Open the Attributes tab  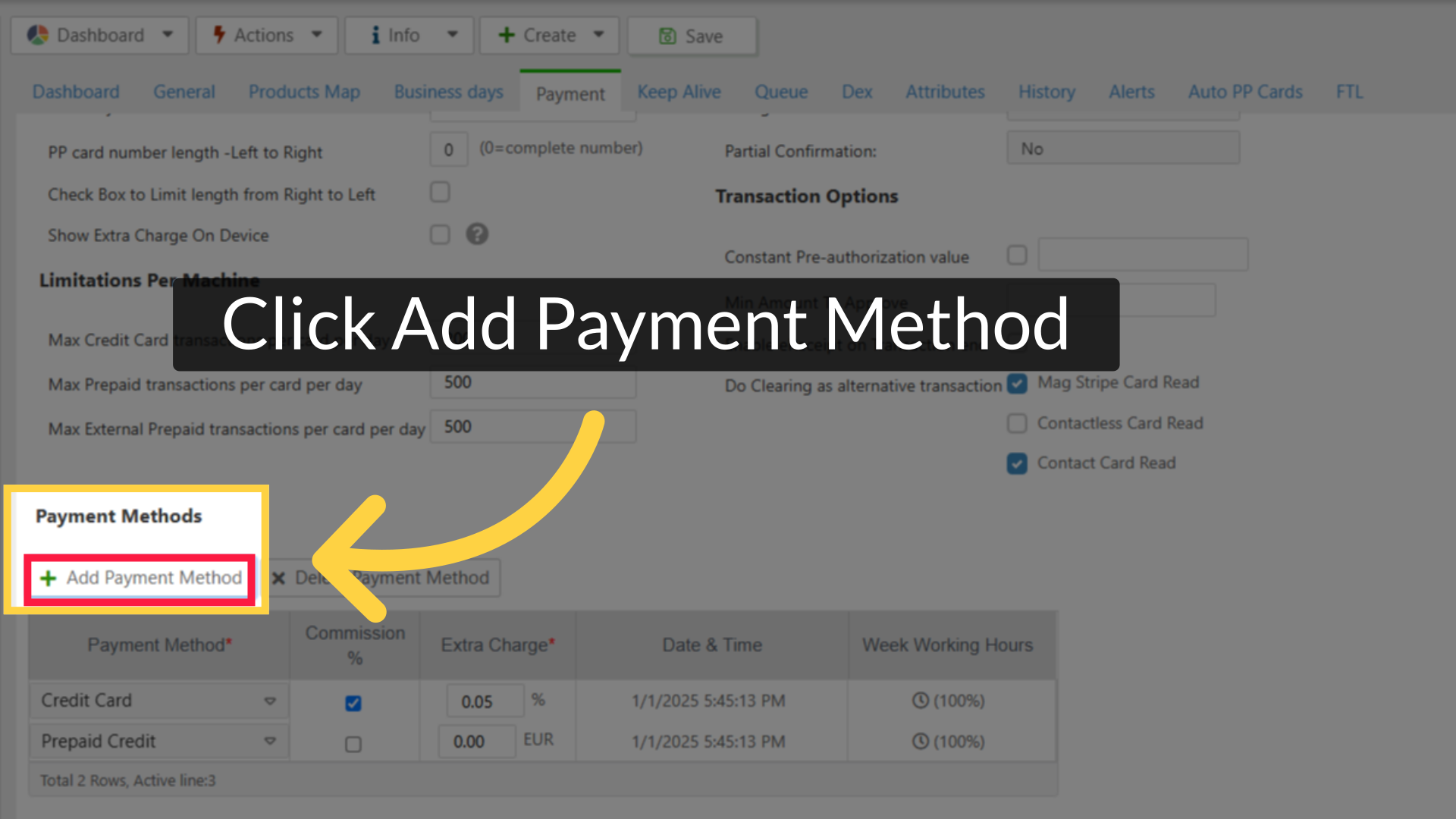945,92
